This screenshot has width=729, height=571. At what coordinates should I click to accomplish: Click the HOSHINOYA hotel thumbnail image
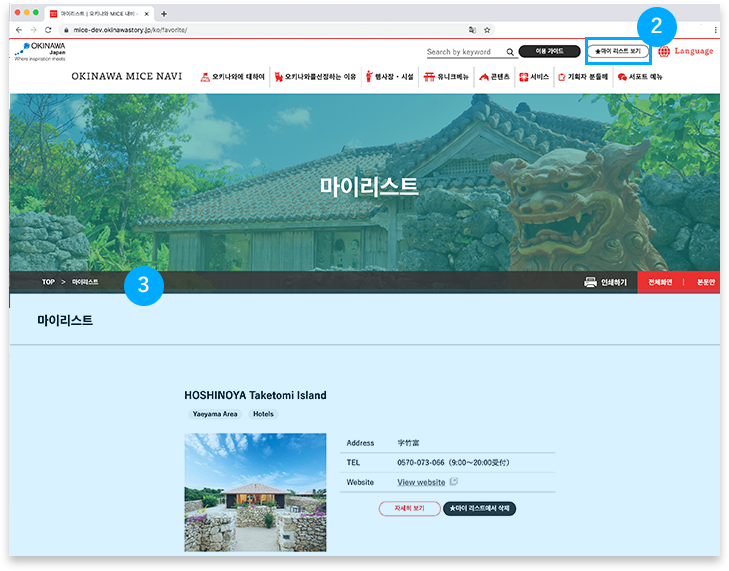pos(255,492)
